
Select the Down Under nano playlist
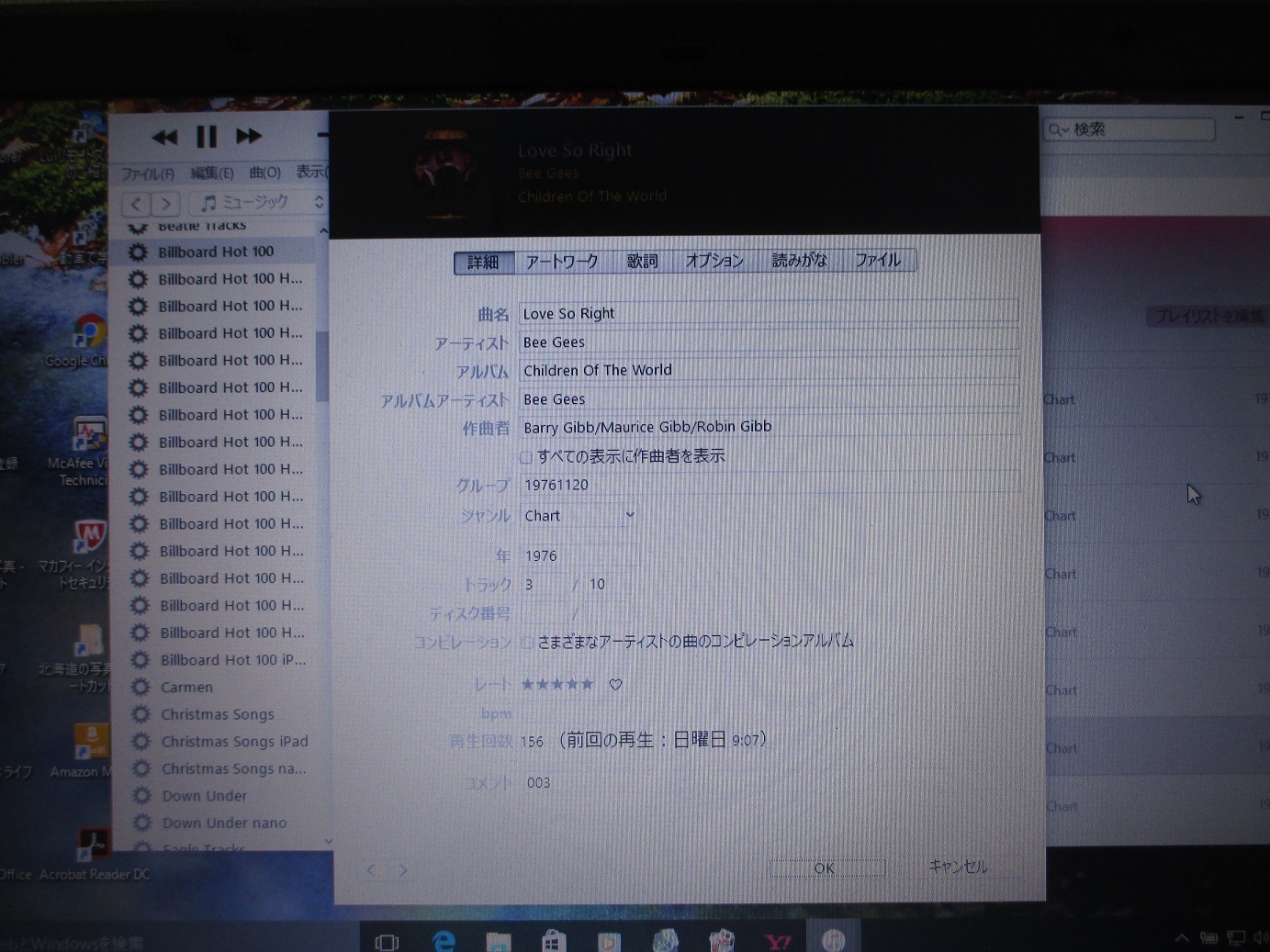point(224,823)
